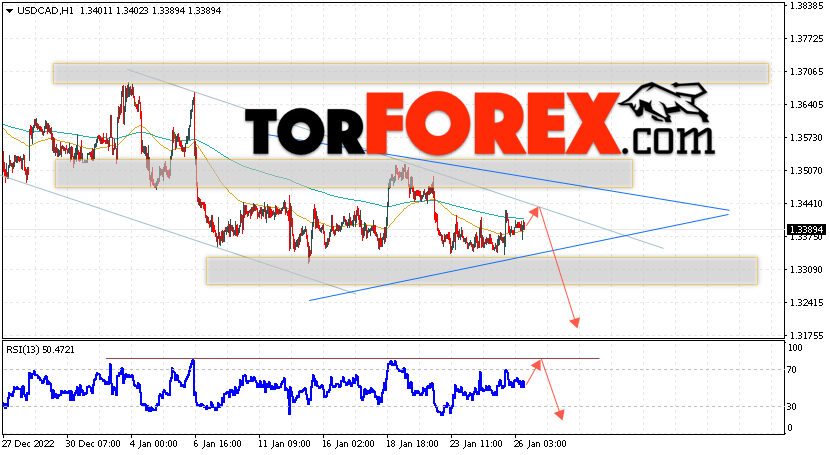The image size is (830, 455).
Task: Click the 11 Jan 09:00 time label
Action: pos(284,443)
